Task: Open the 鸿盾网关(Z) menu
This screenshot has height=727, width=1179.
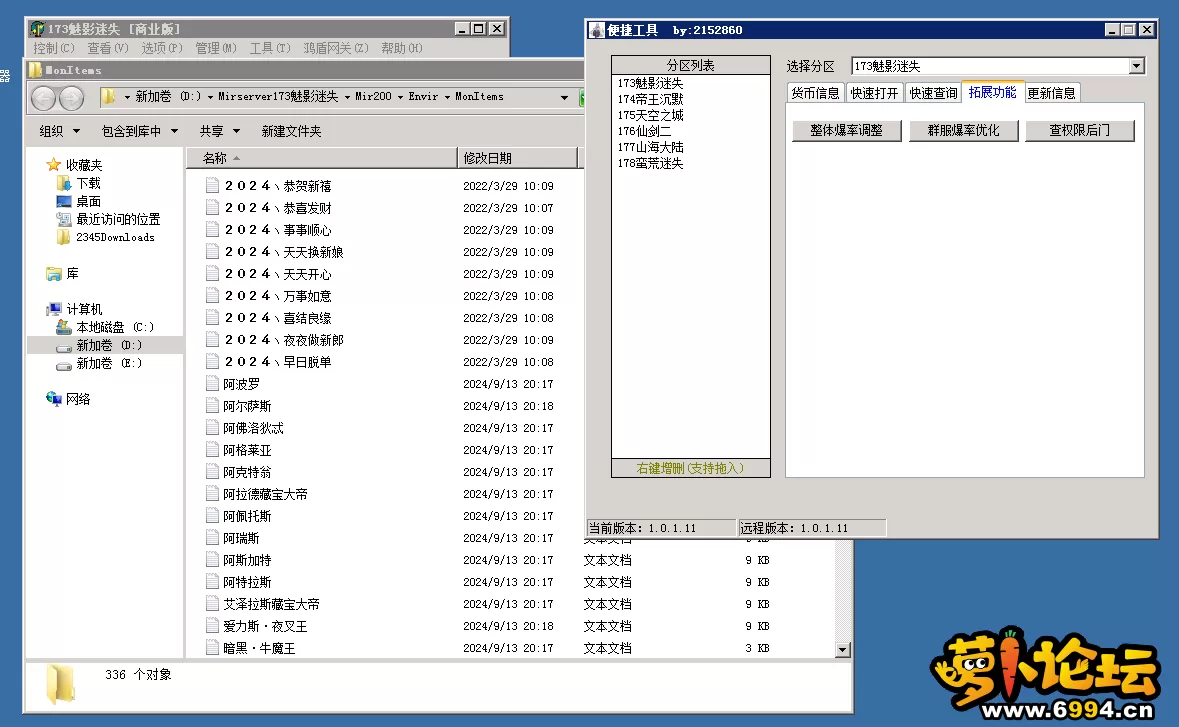Action: 336,48
